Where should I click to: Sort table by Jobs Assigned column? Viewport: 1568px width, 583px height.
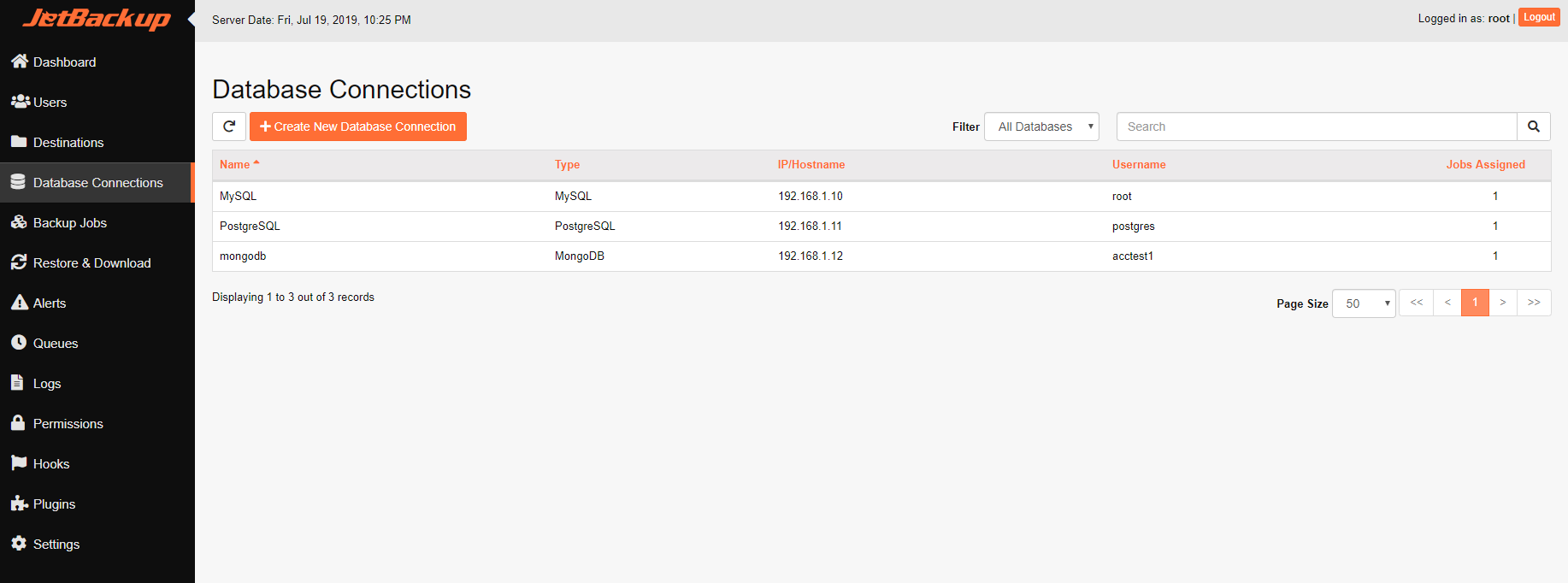pyautogui.click(x=1486, y=164)
